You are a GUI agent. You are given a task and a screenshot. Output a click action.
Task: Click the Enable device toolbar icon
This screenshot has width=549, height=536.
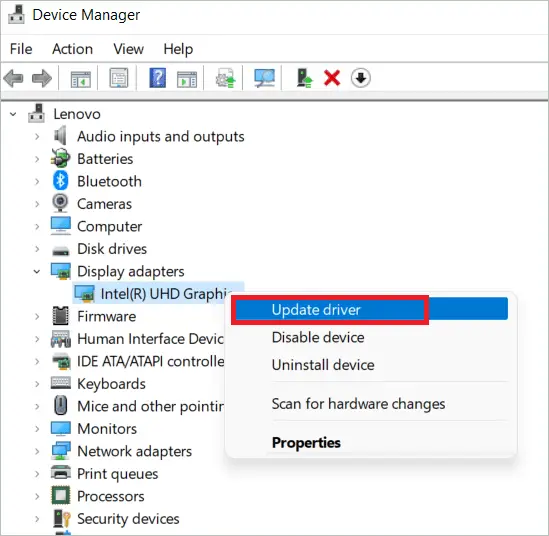coord(304,78)
